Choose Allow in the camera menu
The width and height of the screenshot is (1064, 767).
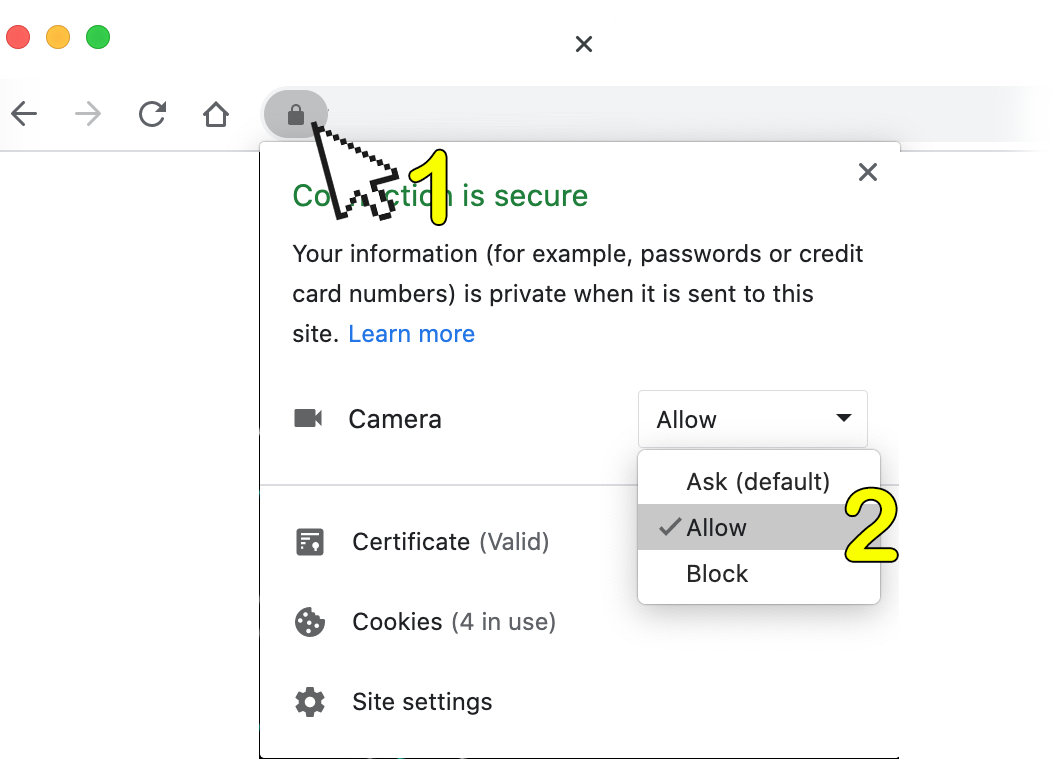716,528
